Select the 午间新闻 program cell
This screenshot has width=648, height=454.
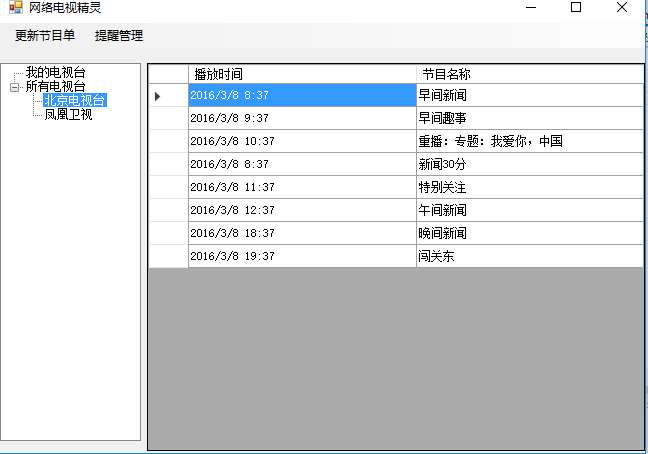pyautogui.click(x=530, y=210)
